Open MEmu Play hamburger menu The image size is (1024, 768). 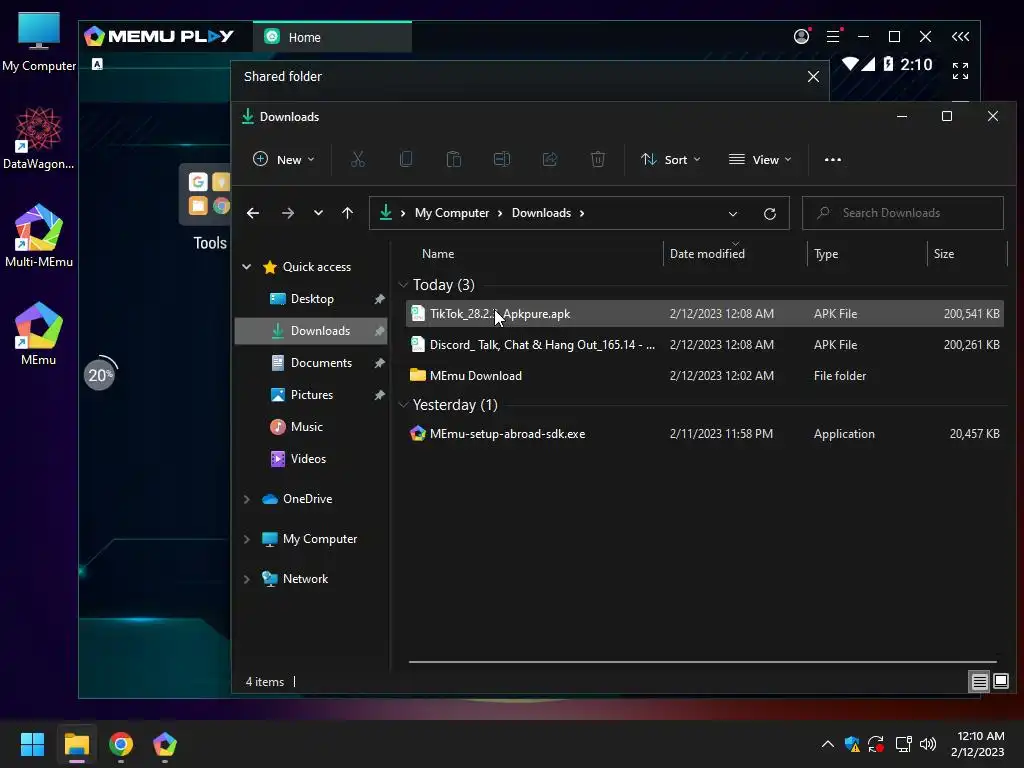tap(833, 37)
